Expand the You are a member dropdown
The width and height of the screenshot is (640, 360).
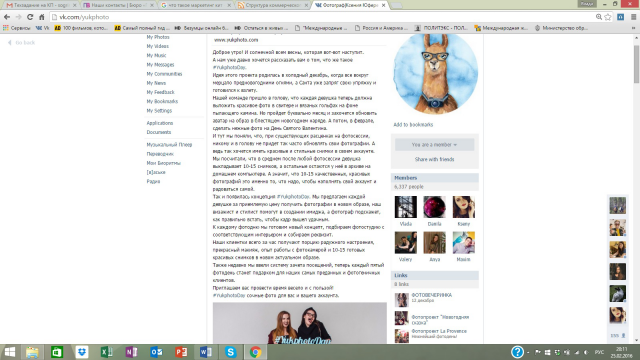point(434,144)
